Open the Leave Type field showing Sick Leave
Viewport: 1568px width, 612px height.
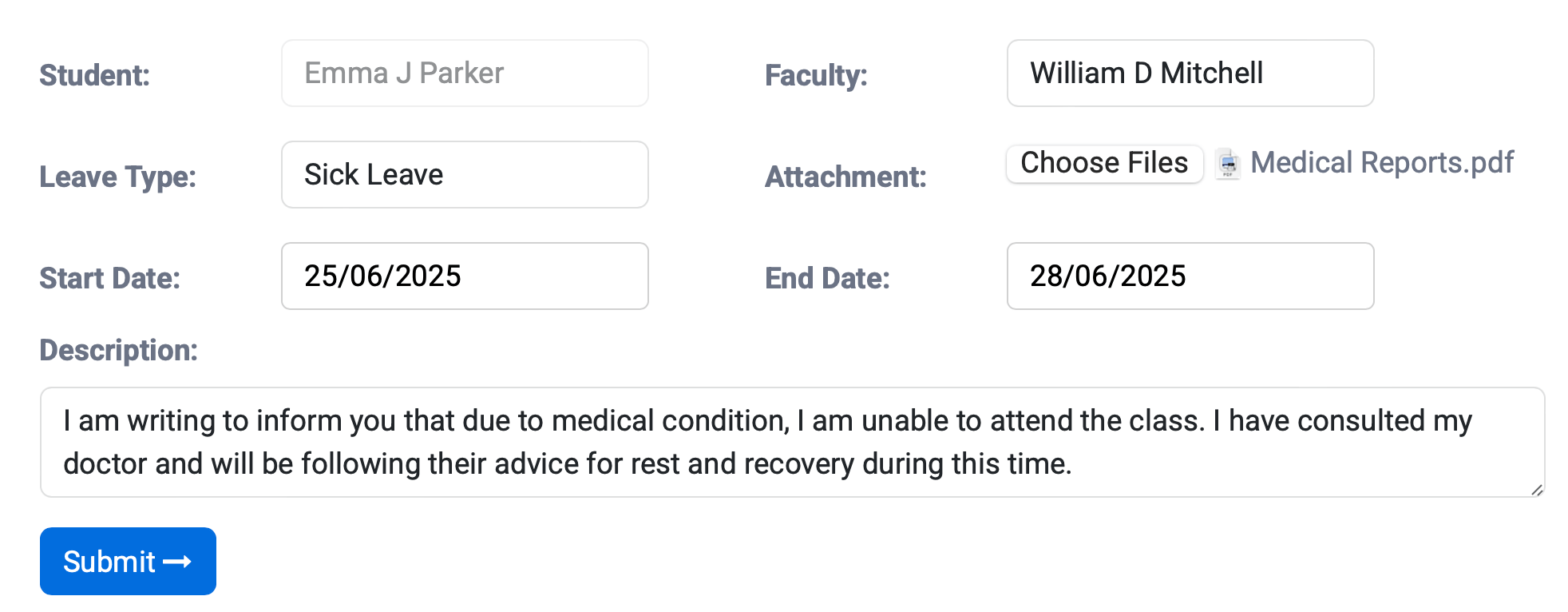click(x=465, y=175)
